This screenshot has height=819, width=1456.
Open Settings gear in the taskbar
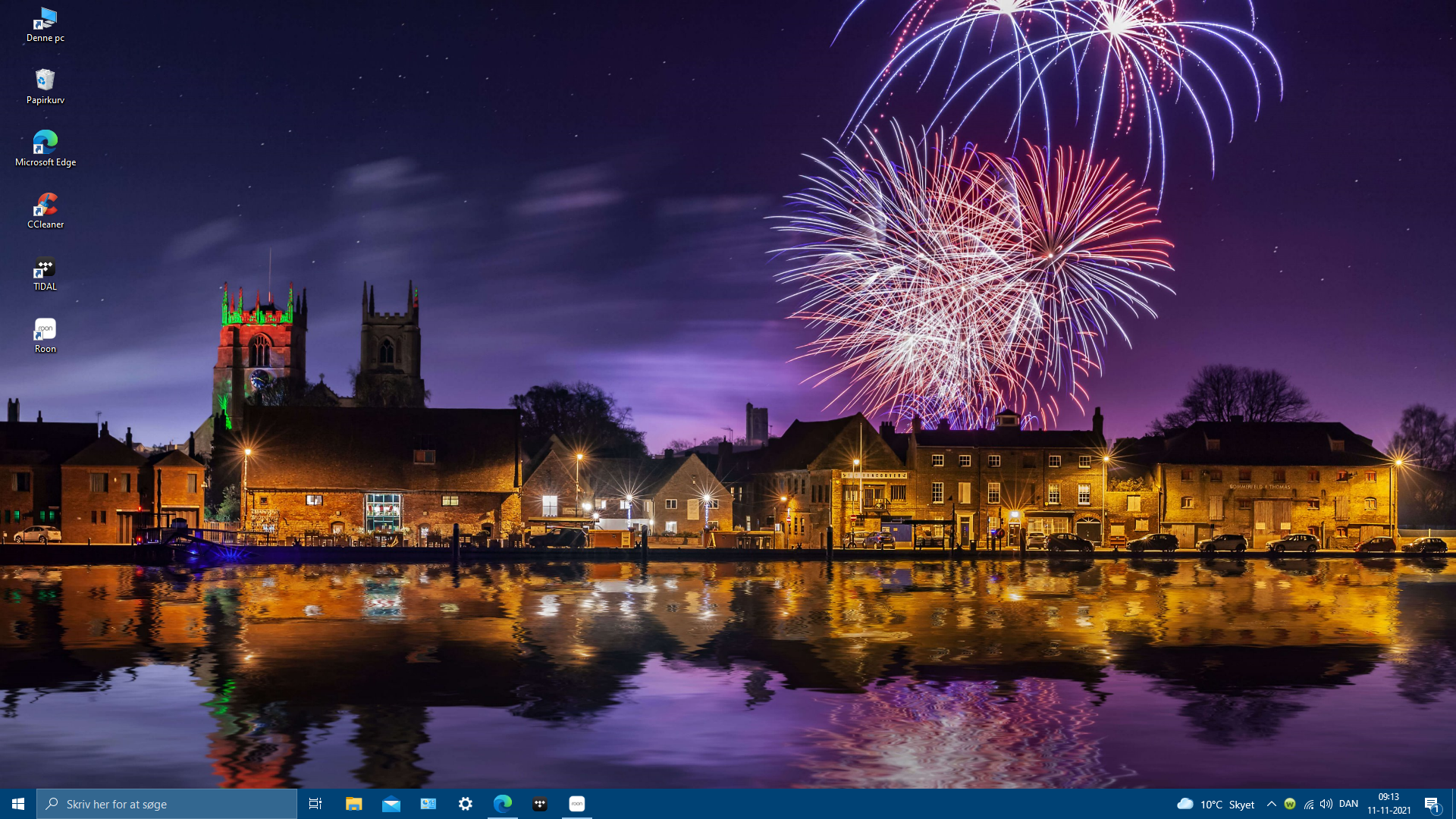(x=466, y=804)
